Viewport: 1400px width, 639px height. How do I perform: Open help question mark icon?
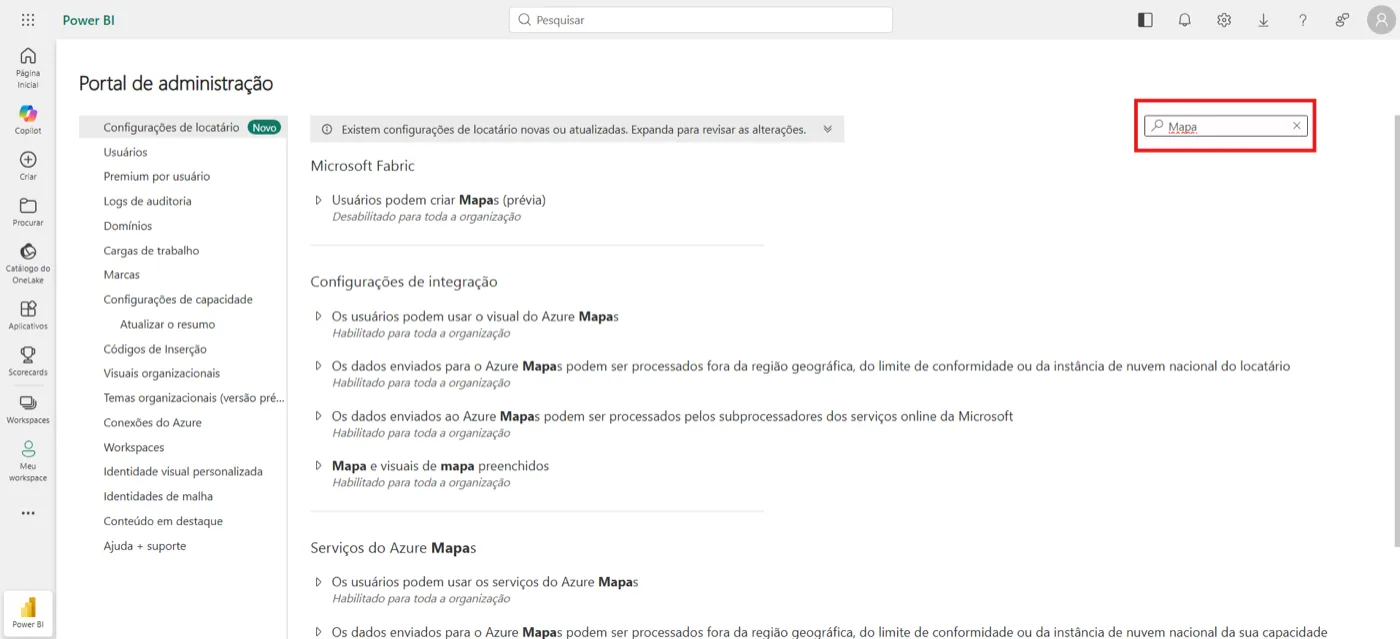1303,20
